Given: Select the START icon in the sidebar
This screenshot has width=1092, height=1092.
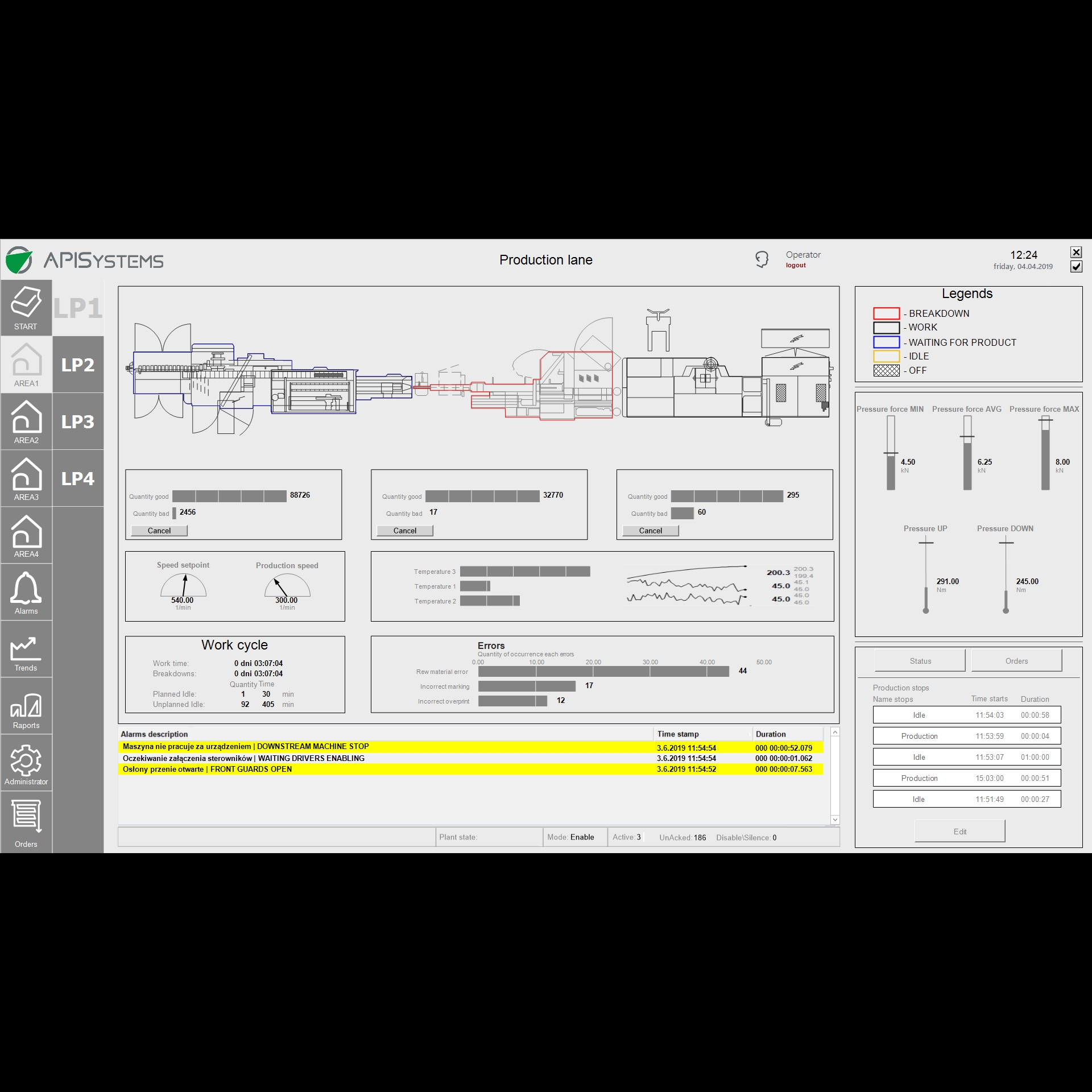Looking at the screenshot, I should point(26,307).
